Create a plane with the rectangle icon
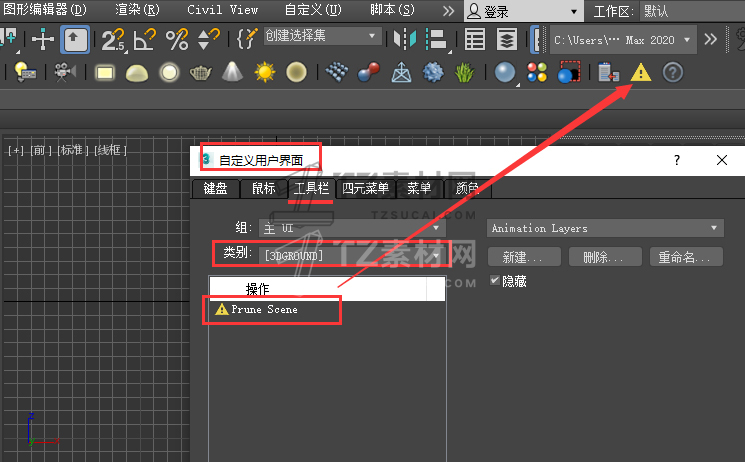 105,73
